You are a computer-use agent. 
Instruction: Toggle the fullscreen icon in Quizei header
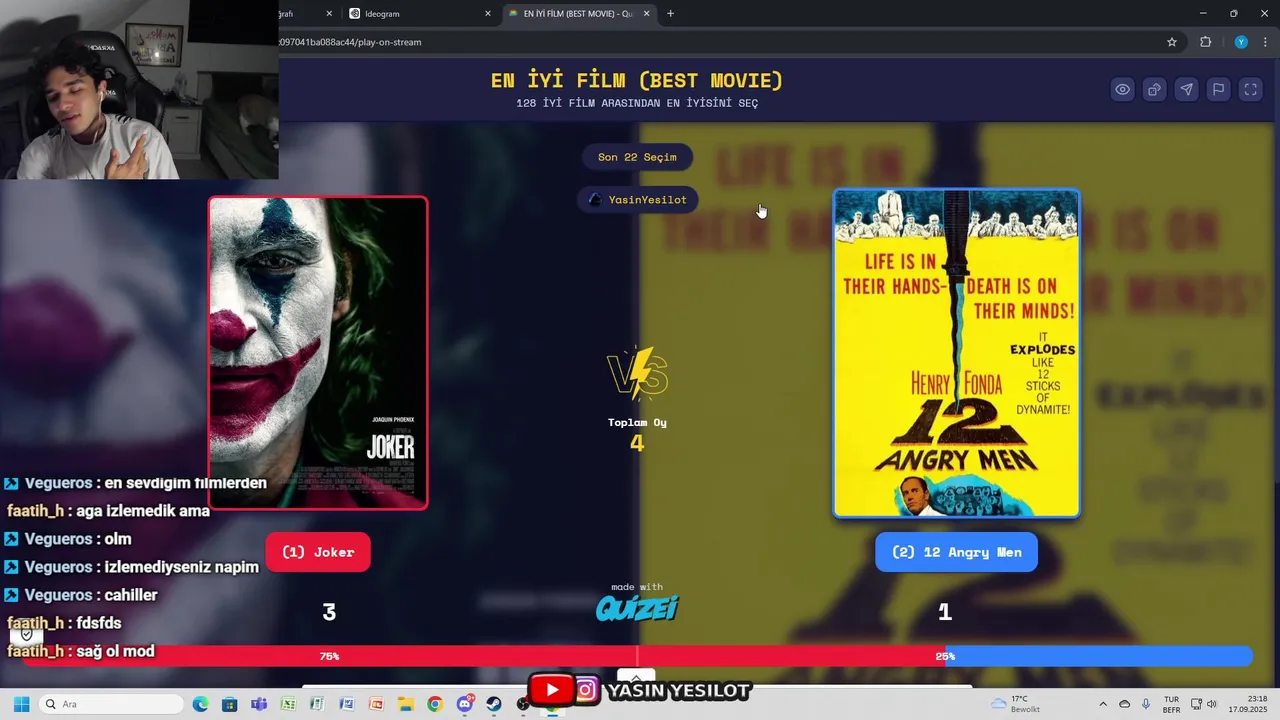(1250, 89)
